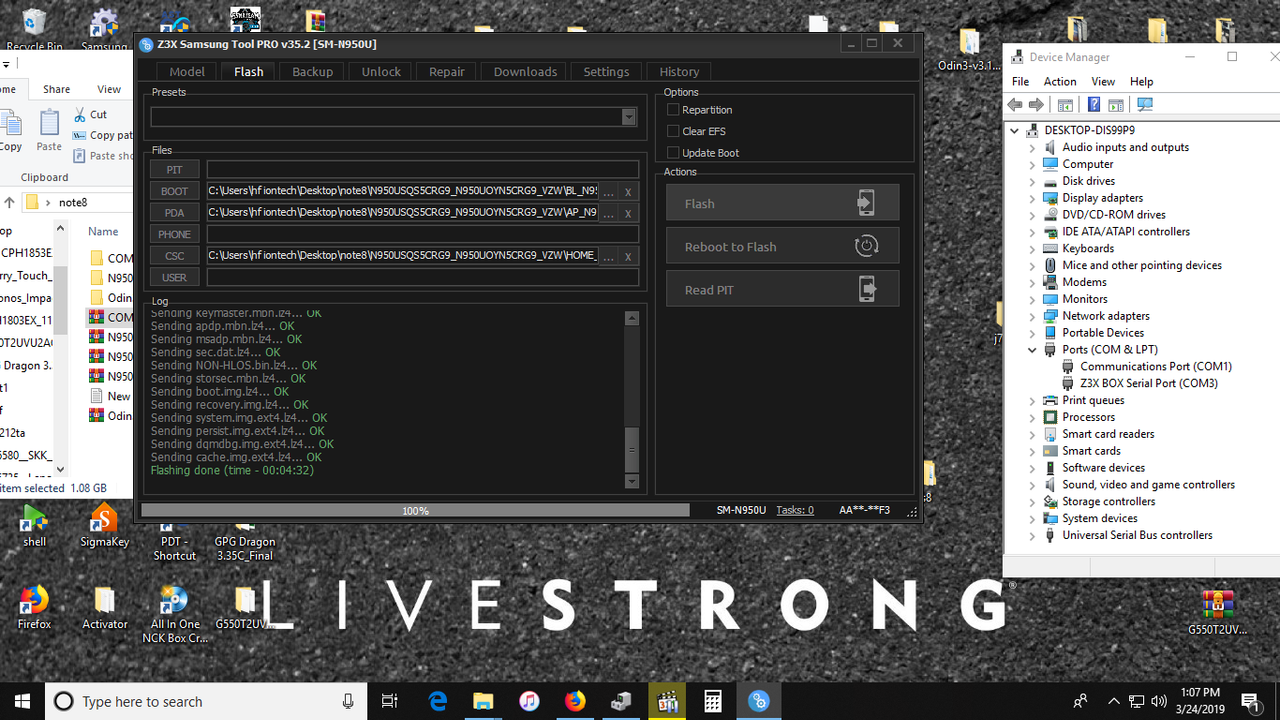The width and height of the screenshot is (1280, 720).
Task: Click the browse button next to the BOOT file field
Action: [608, 191]
